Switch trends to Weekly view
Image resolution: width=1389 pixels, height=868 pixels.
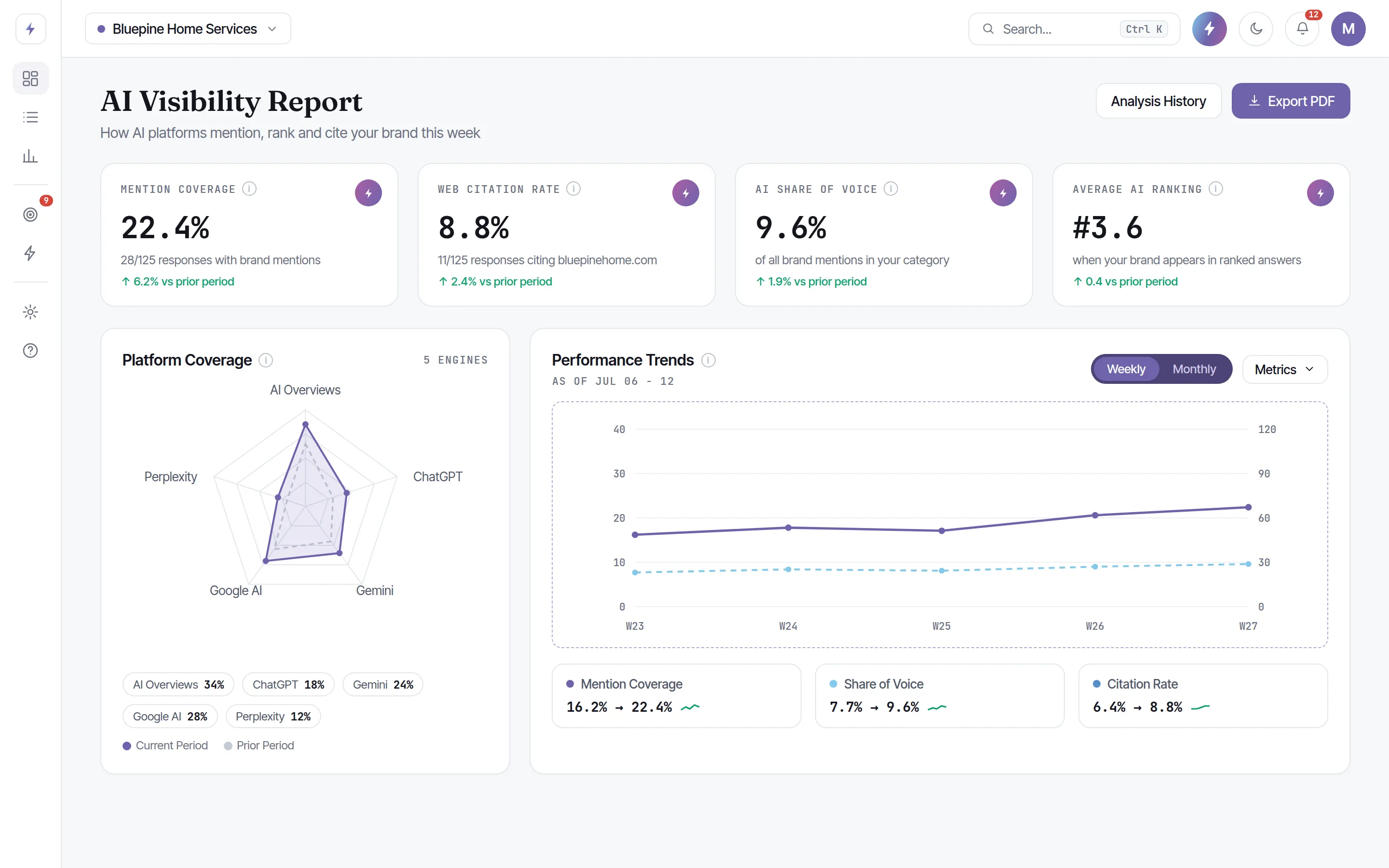(1126, 369)
